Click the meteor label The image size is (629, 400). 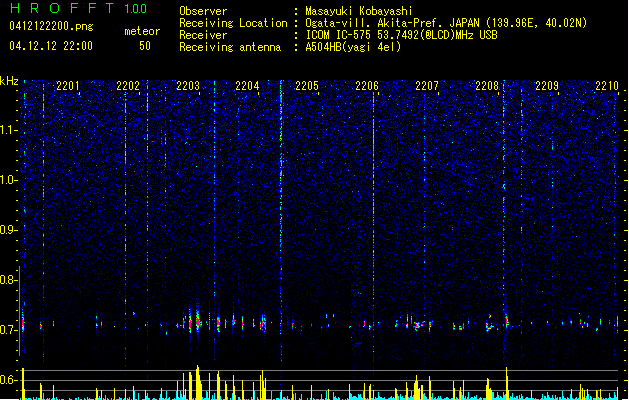pos(142,31)
